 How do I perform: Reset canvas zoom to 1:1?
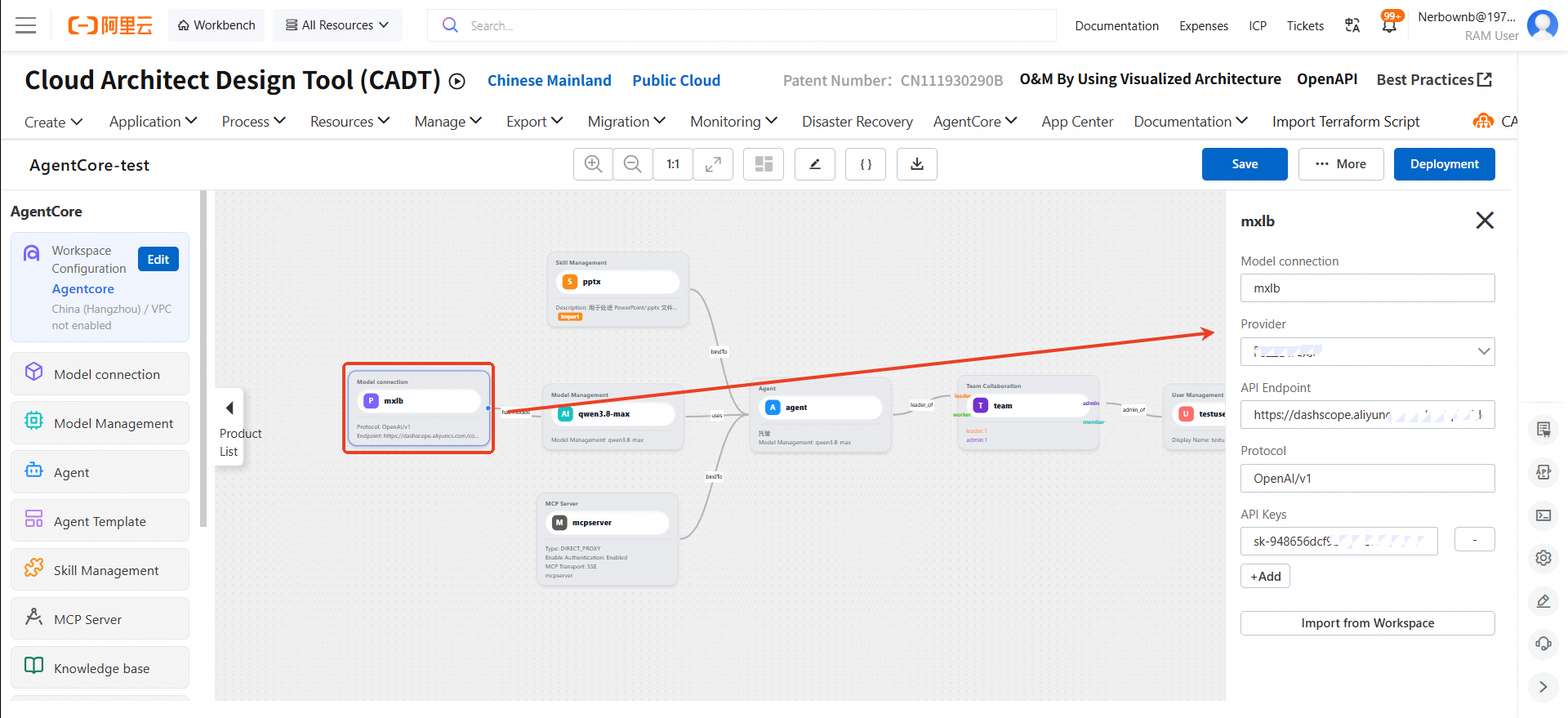click(x=673, y=164)
